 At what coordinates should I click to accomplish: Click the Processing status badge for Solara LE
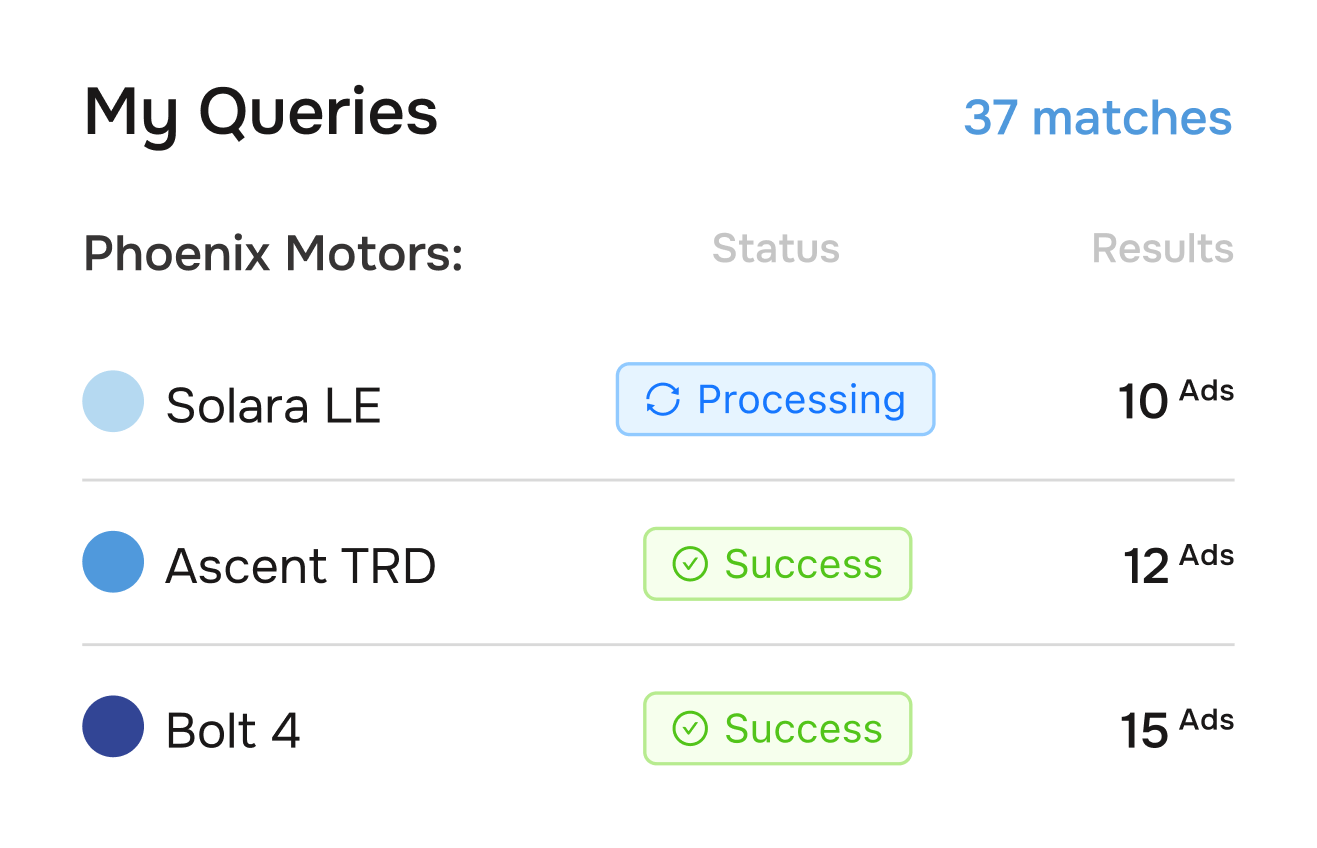click(775, 399)
